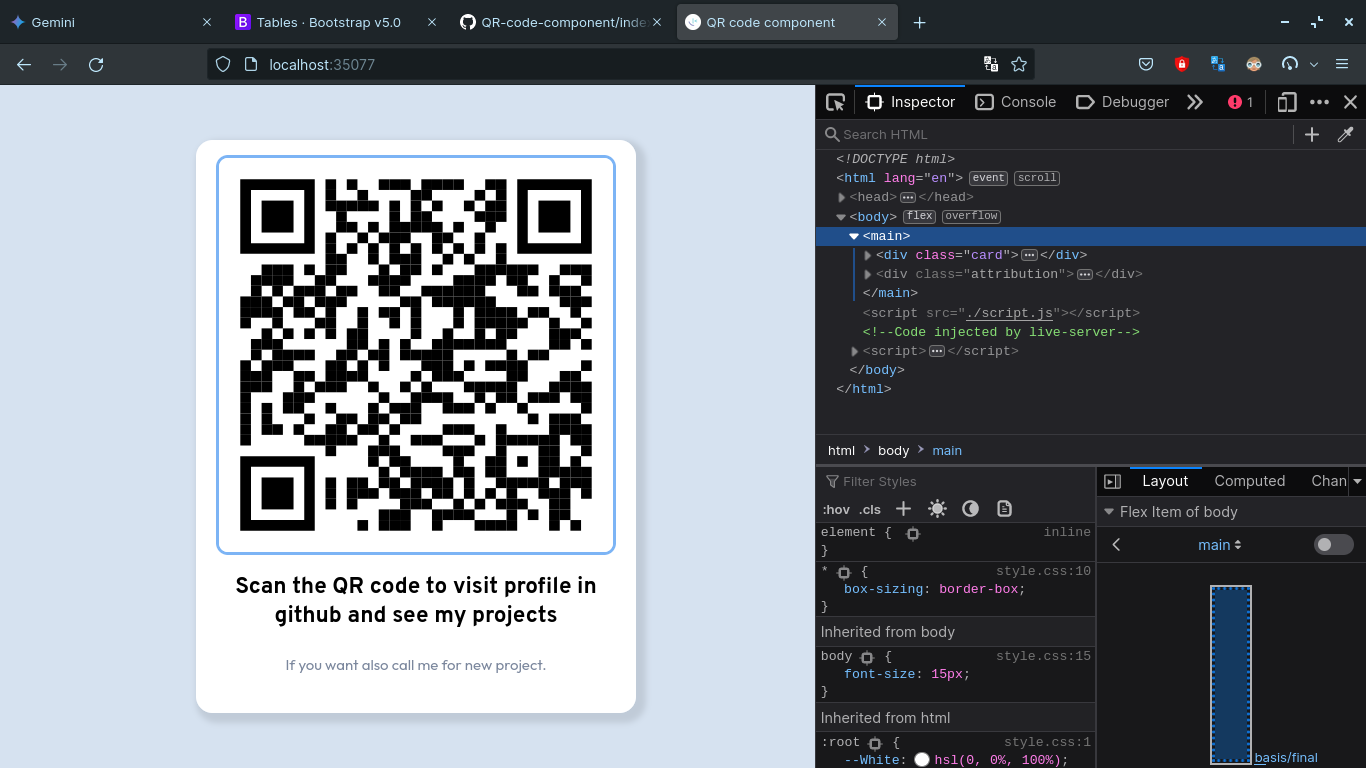Click the translate page icon
This screenshot has width=1366, height=768.
pyautogui.click(x=990, y=64)
